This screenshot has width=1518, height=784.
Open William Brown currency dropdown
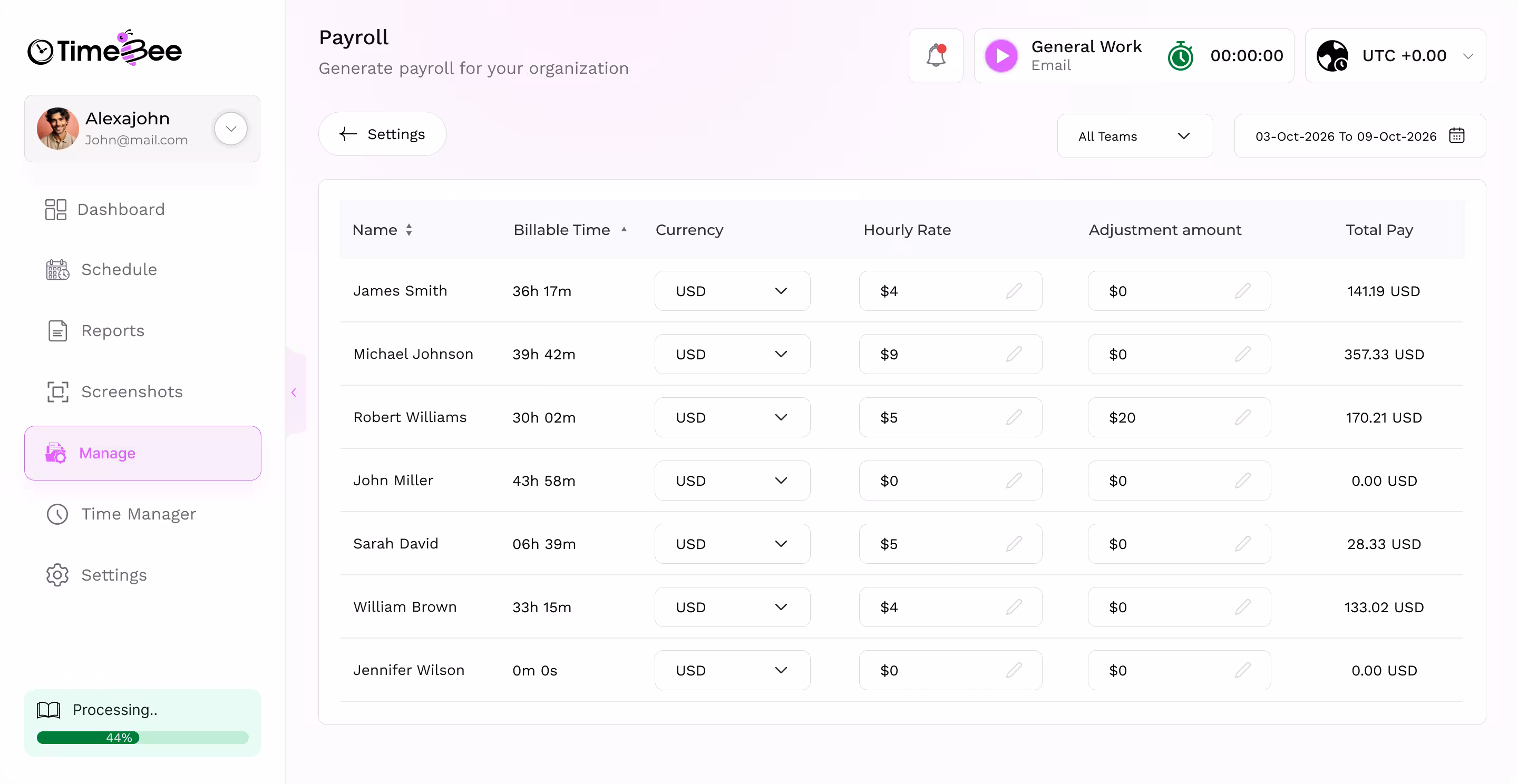[732, 606]
